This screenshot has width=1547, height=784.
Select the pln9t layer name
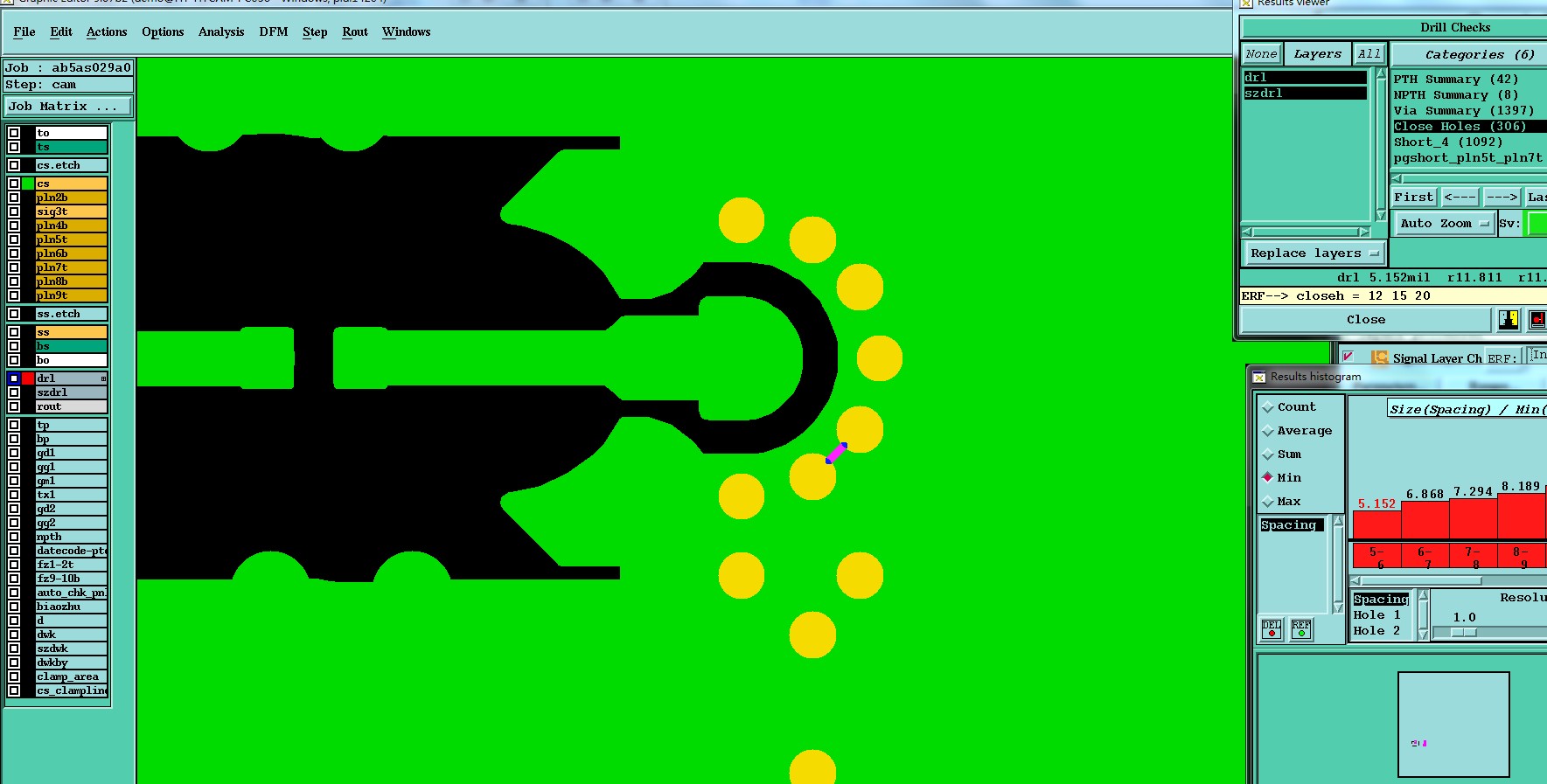pos(71,295)
